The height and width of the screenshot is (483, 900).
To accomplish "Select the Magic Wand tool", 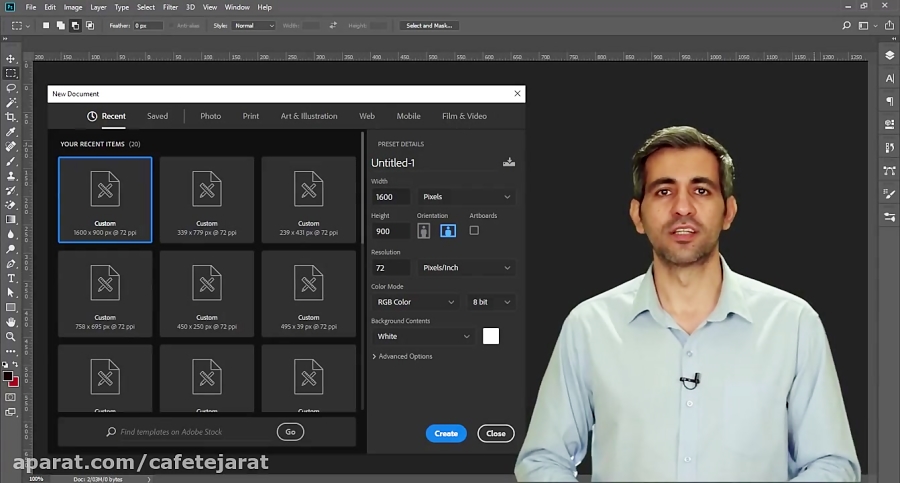I will click(11, 102).
